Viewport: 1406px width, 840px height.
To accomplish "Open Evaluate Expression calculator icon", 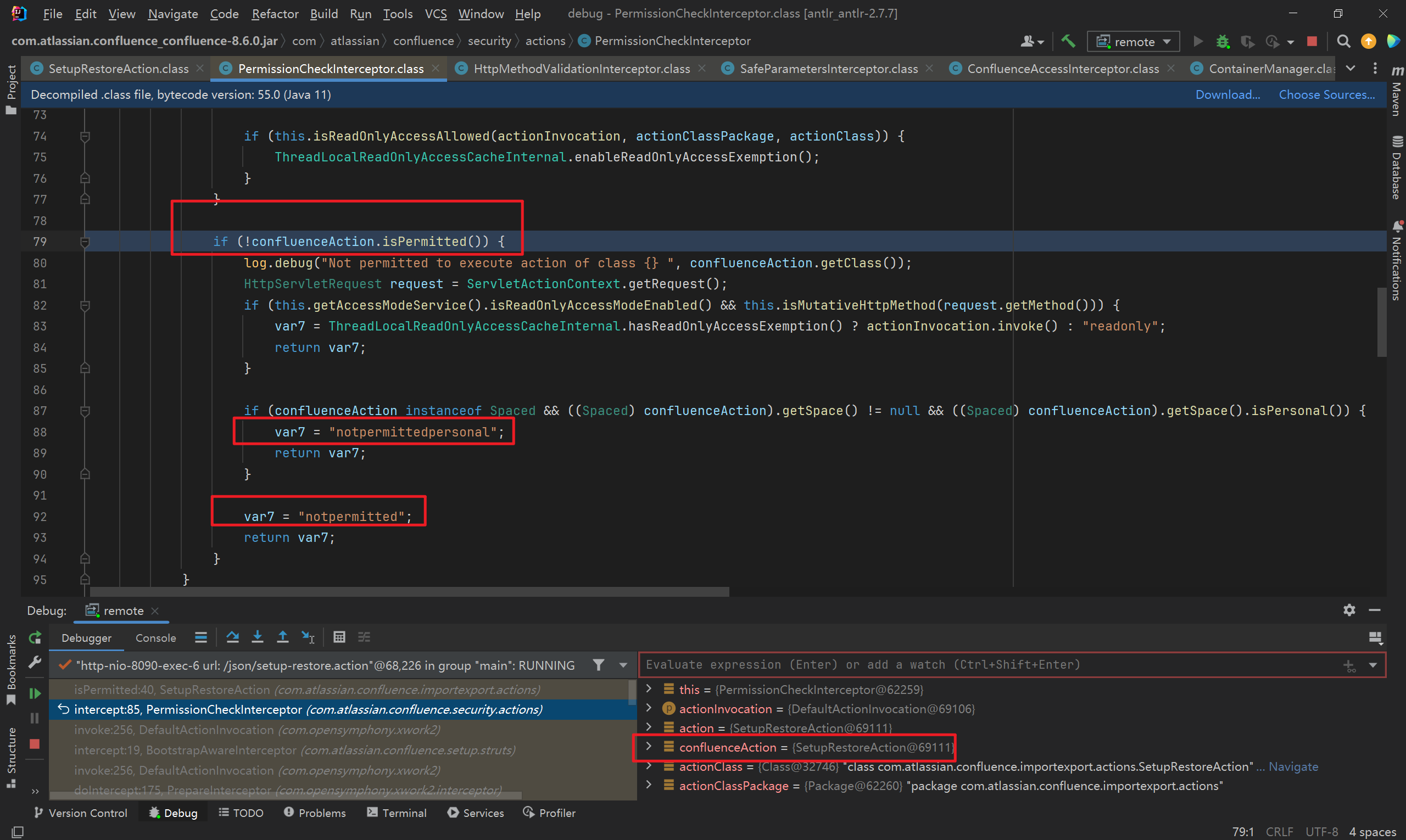I will (339, 637).
